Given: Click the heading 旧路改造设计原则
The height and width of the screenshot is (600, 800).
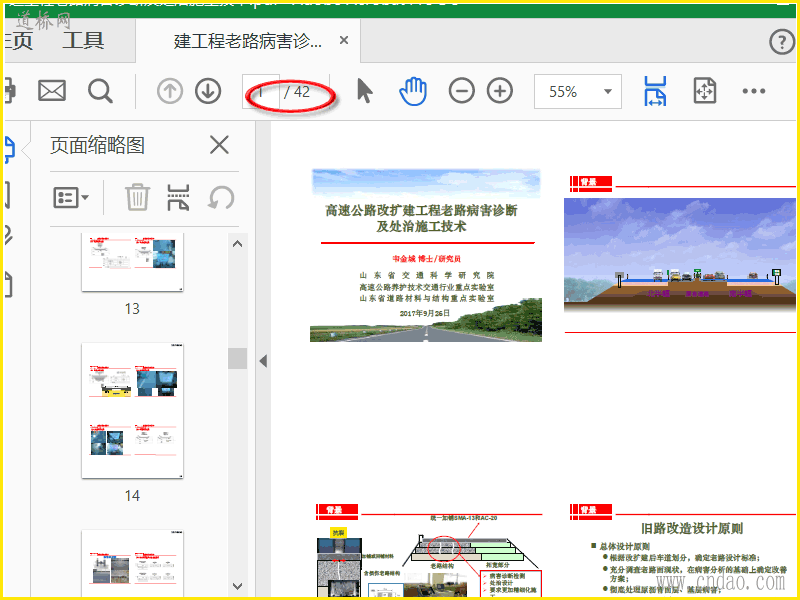Looking at the screenshot, I should [692, 529].
